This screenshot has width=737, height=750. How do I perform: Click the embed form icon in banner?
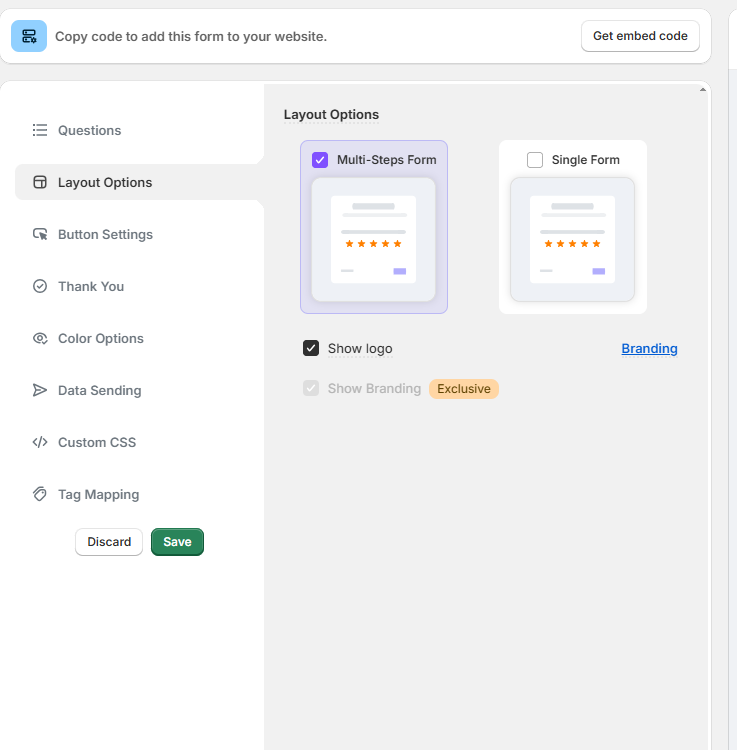29,36
